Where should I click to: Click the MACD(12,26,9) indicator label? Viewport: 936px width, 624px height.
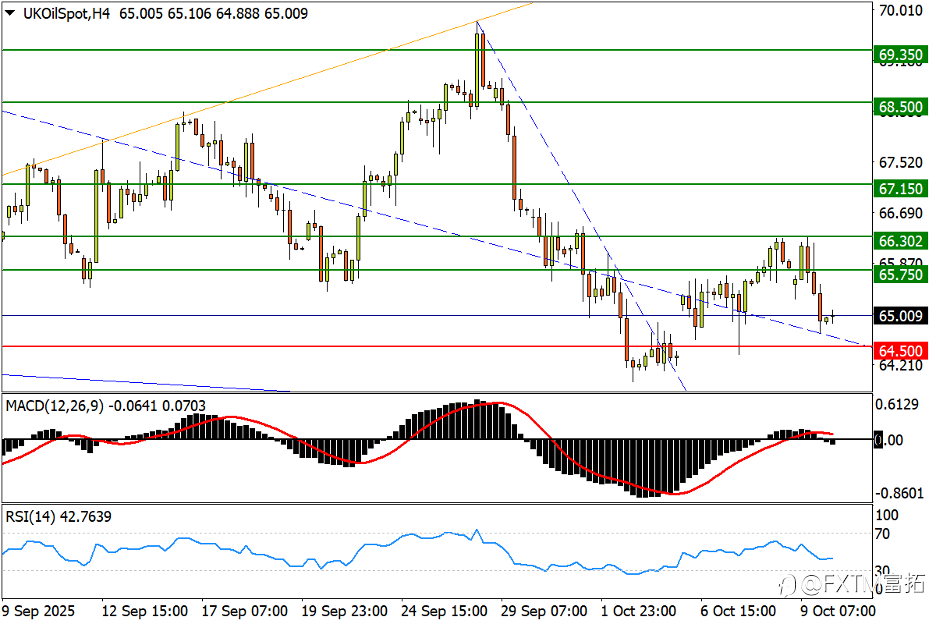55,406
